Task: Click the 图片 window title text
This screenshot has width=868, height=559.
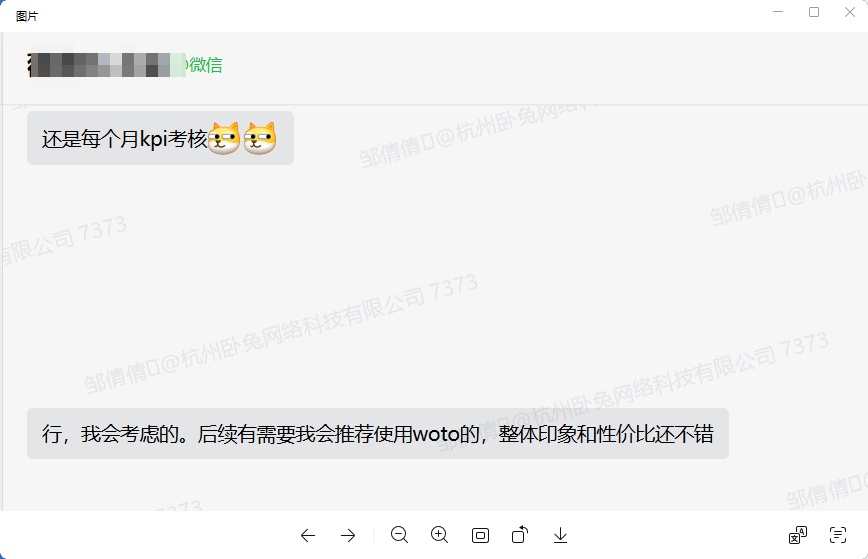Action: point(27,16)
